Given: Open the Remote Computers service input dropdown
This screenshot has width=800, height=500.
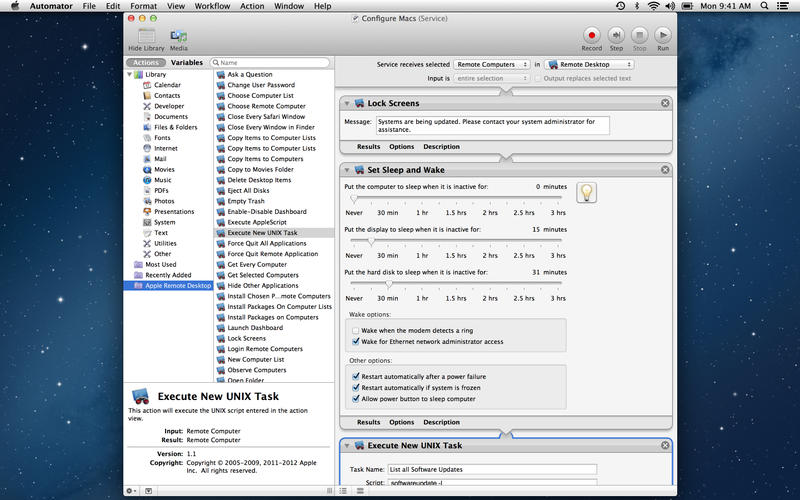Looking at the screenshot, I should tap(492, 64).
